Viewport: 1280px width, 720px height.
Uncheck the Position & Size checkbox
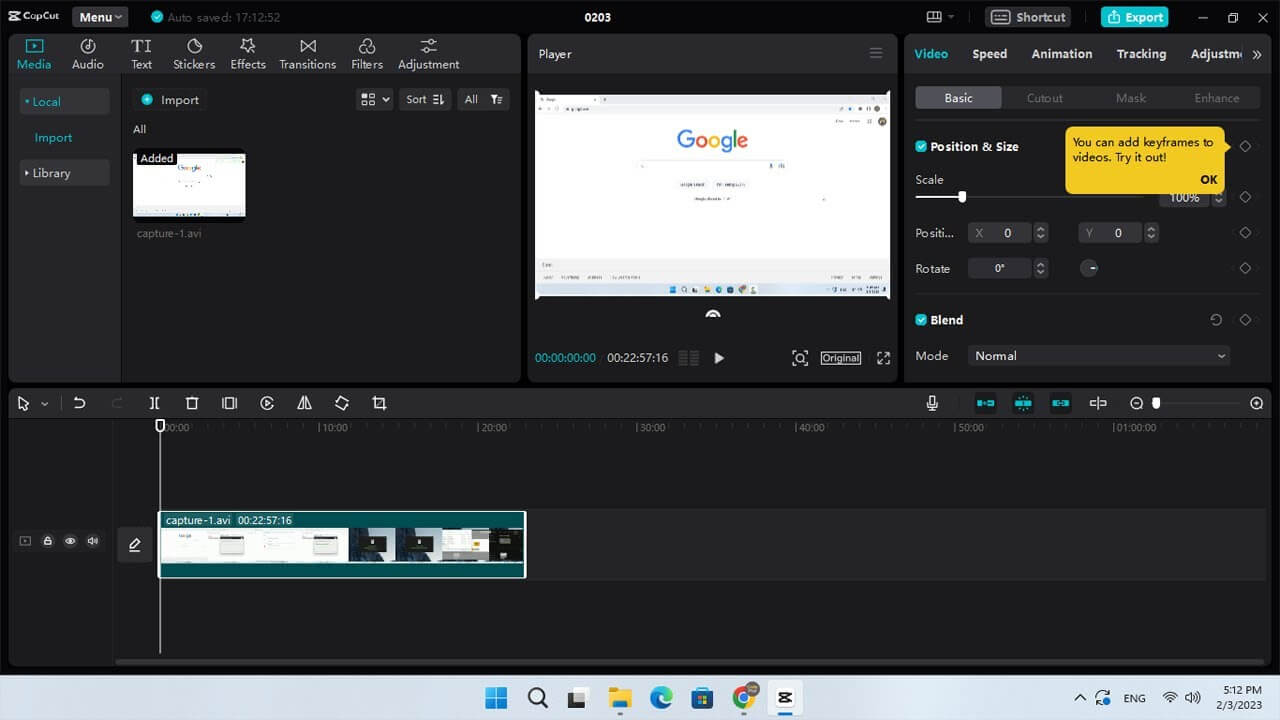921,146
